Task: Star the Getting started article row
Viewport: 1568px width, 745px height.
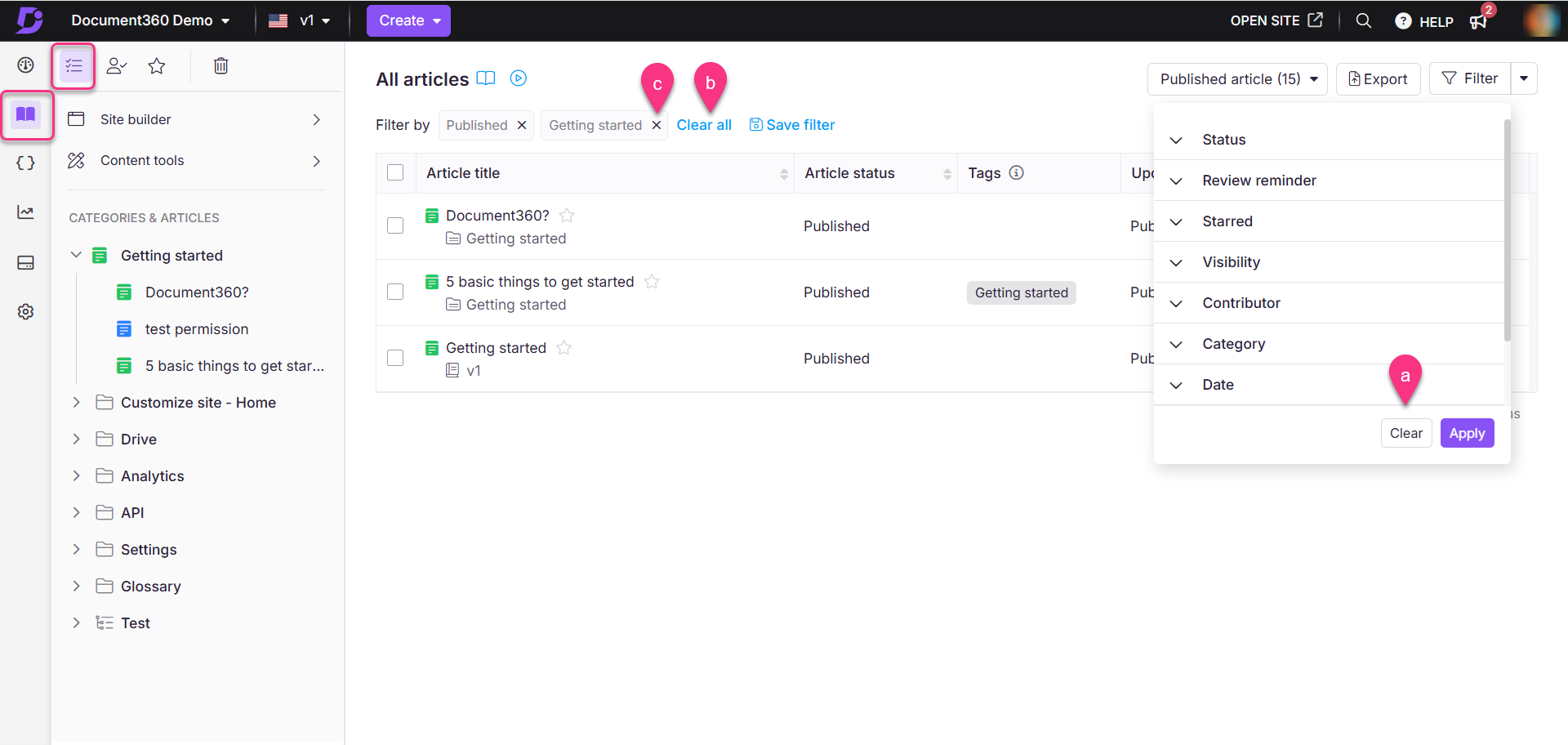Action: tap(563, 348)
